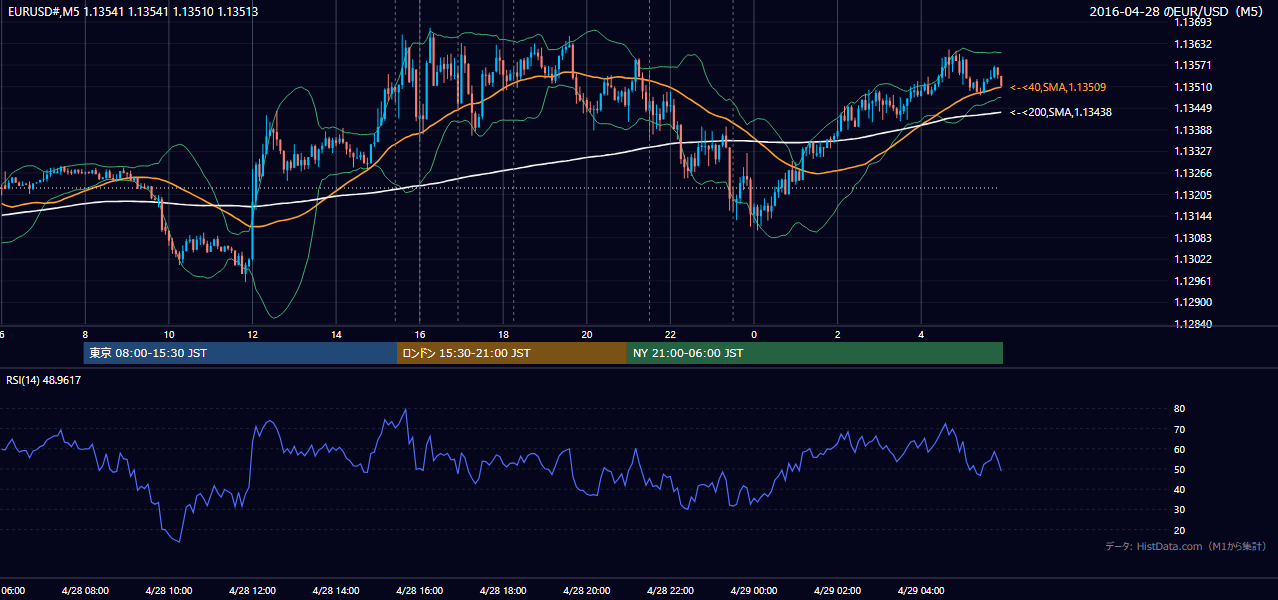Click the 1.13144 price axis label

click(1194, 216)
